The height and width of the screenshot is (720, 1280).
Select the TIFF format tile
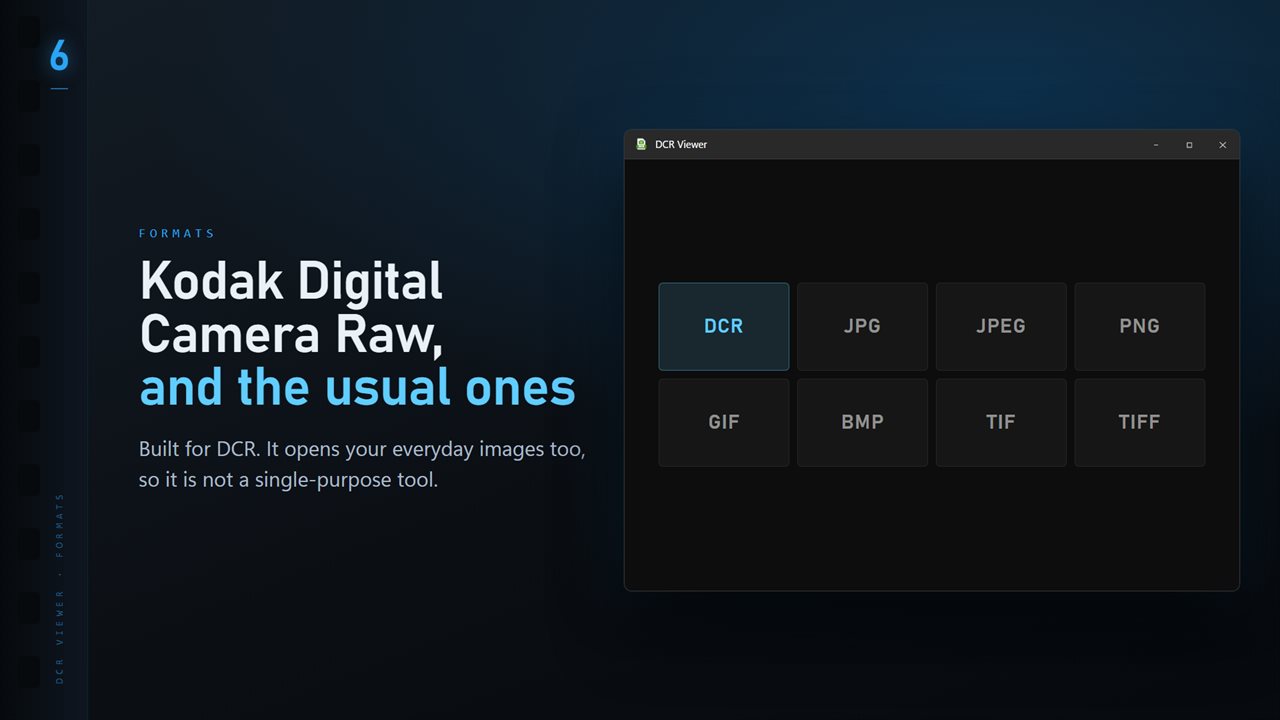[1140, 422]
